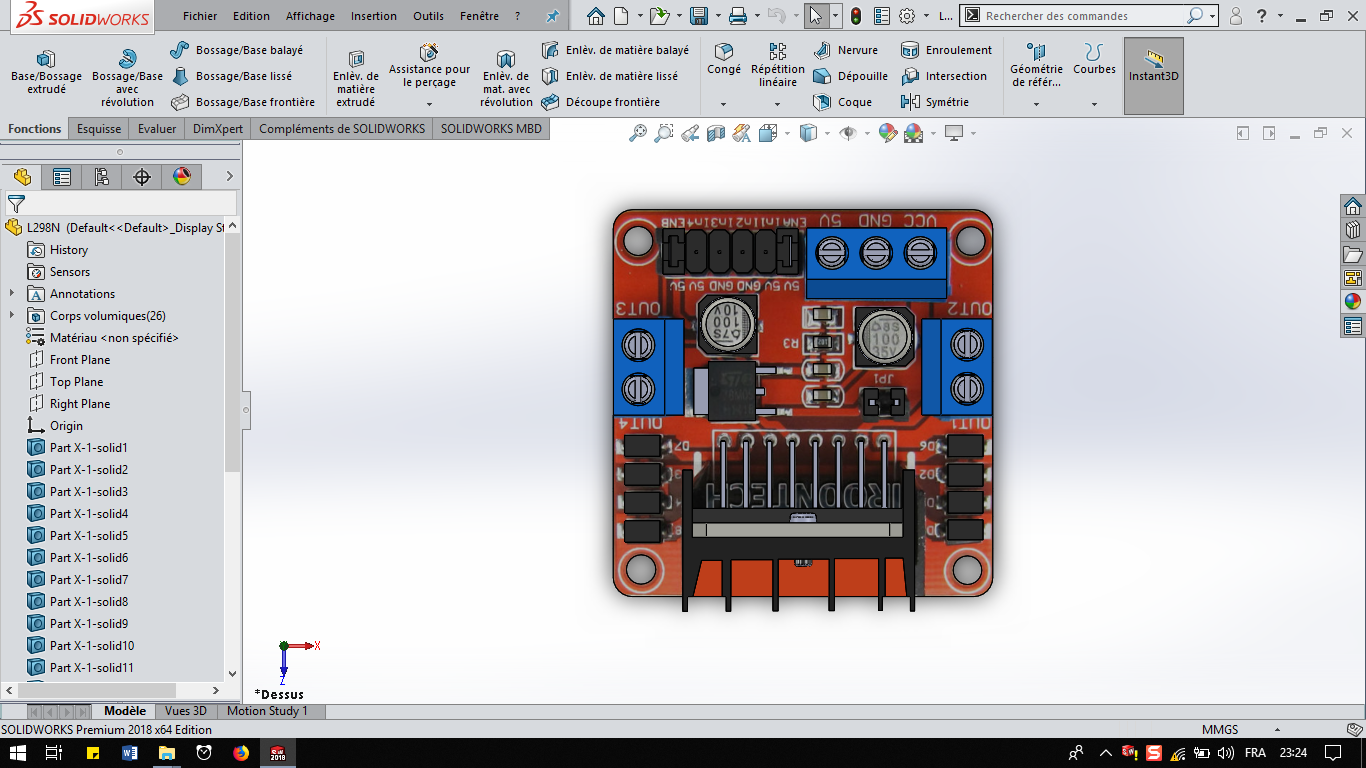Select Enlèv. de matière extrudé tool

coord(356,79)
